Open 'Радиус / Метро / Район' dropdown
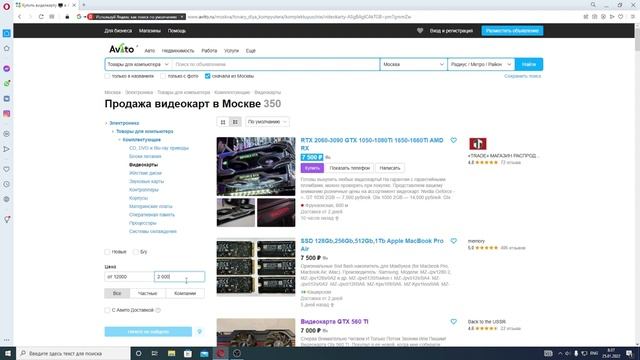The image size is (640, 360). [x=481, y=64]
